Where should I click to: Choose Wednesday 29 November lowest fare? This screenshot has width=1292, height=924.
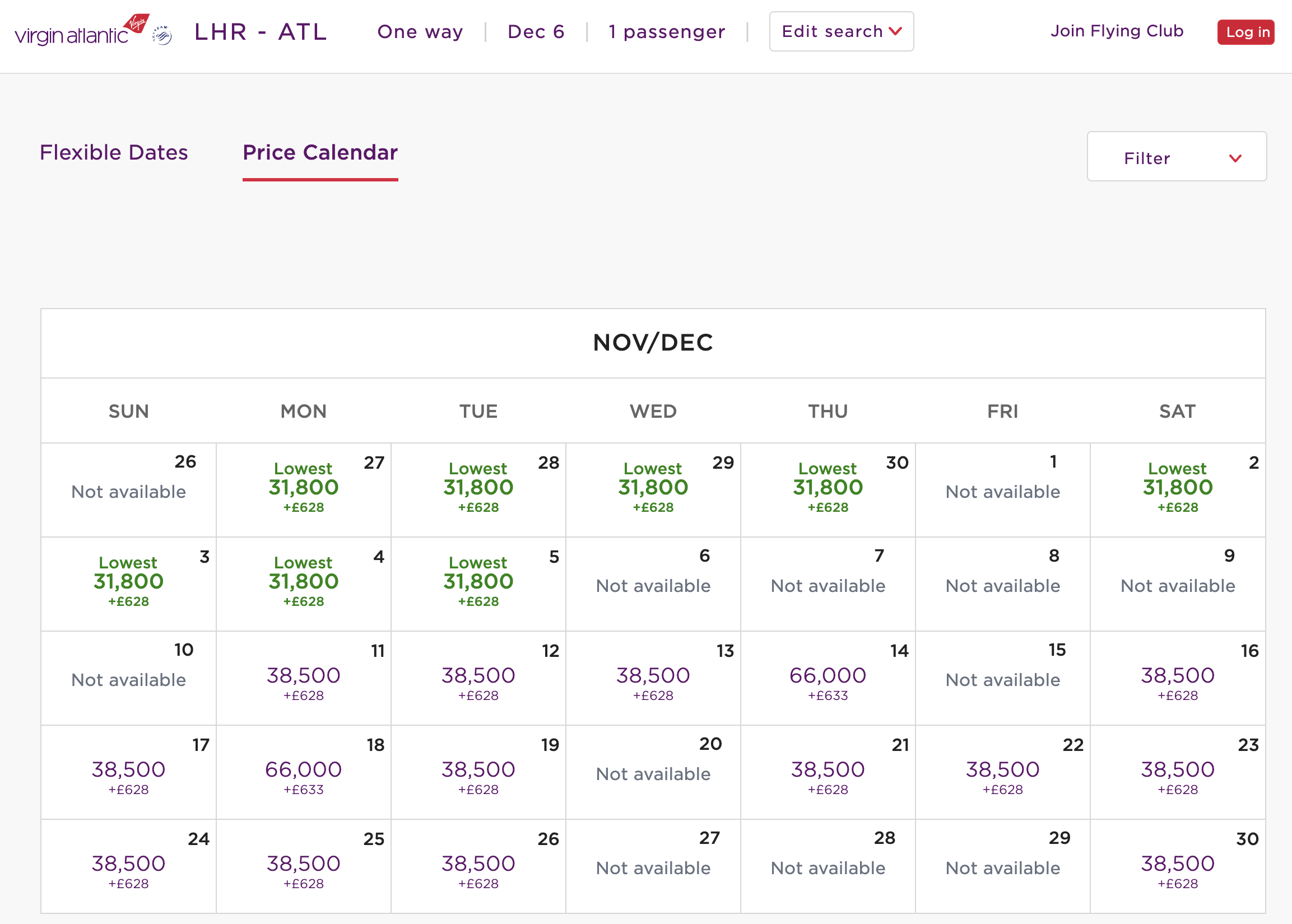coord(653,490)
